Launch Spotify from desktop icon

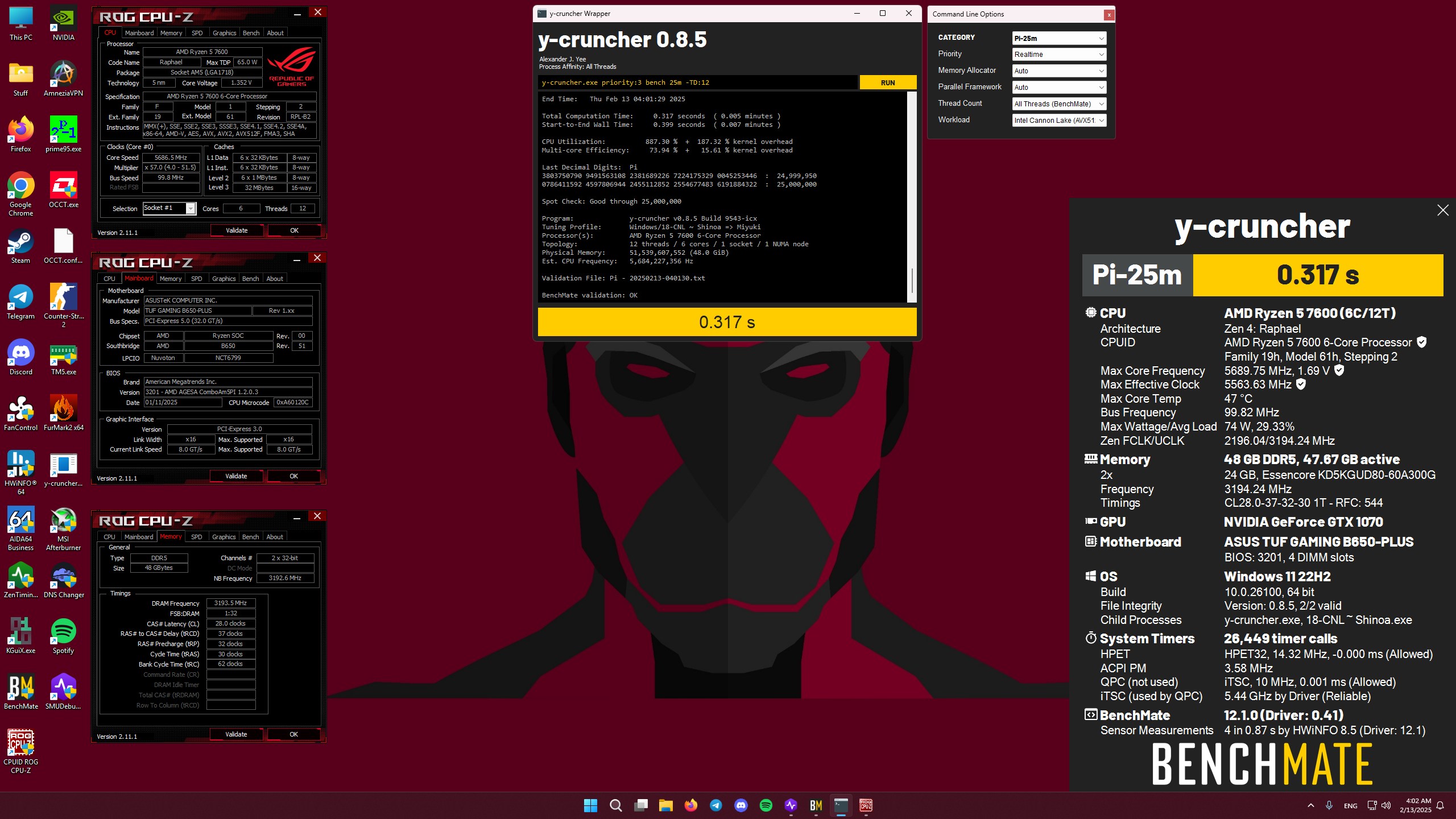coord(63,637)
